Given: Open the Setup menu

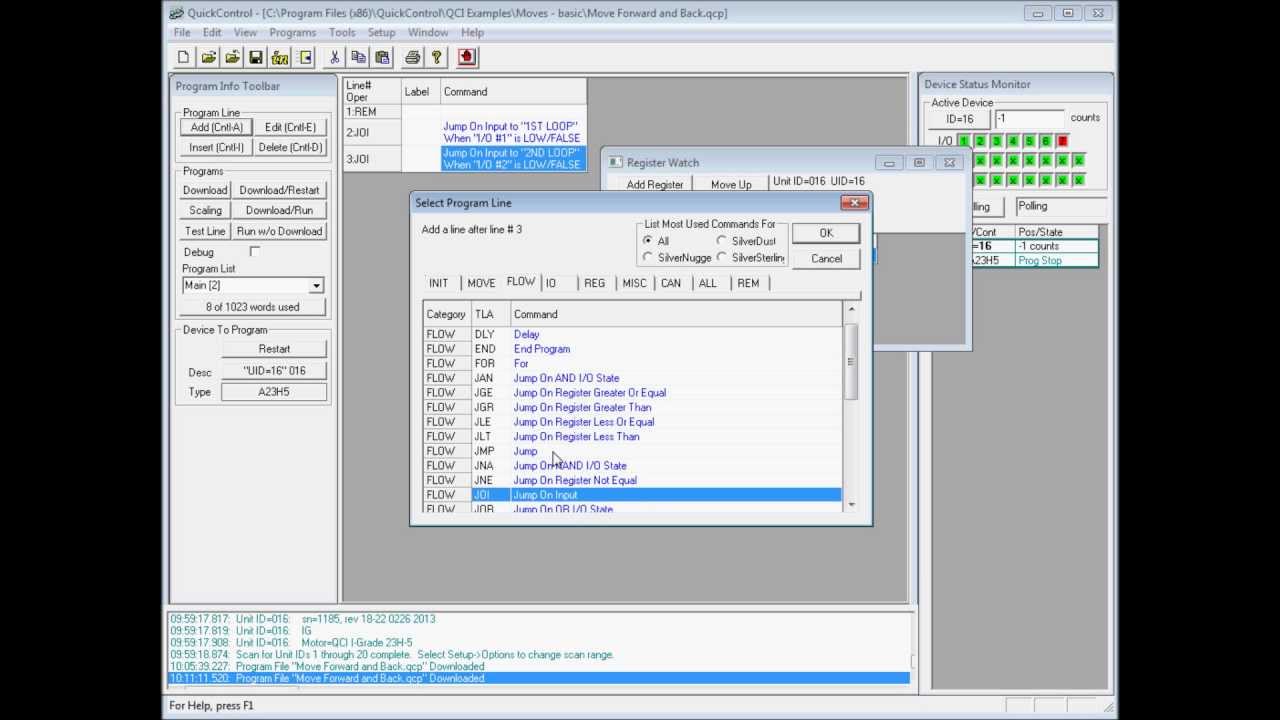Looking at the screenshot, I should [382, 33].
